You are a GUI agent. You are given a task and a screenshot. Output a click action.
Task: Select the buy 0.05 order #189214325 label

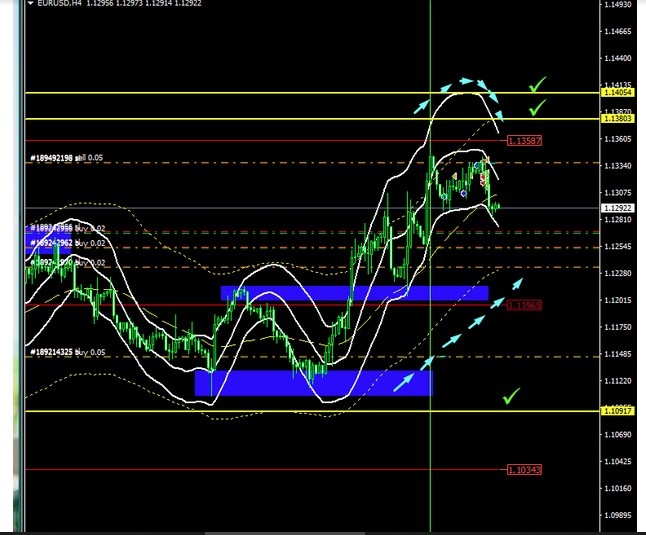[66, 352]
